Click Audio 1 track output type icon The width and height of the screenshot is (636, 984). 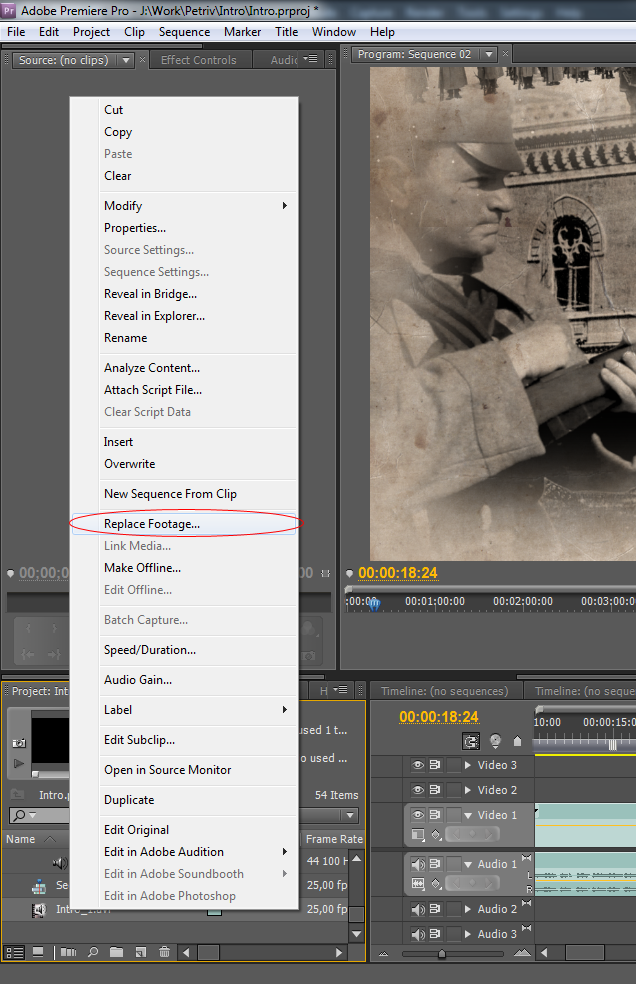tap(526, 858)
